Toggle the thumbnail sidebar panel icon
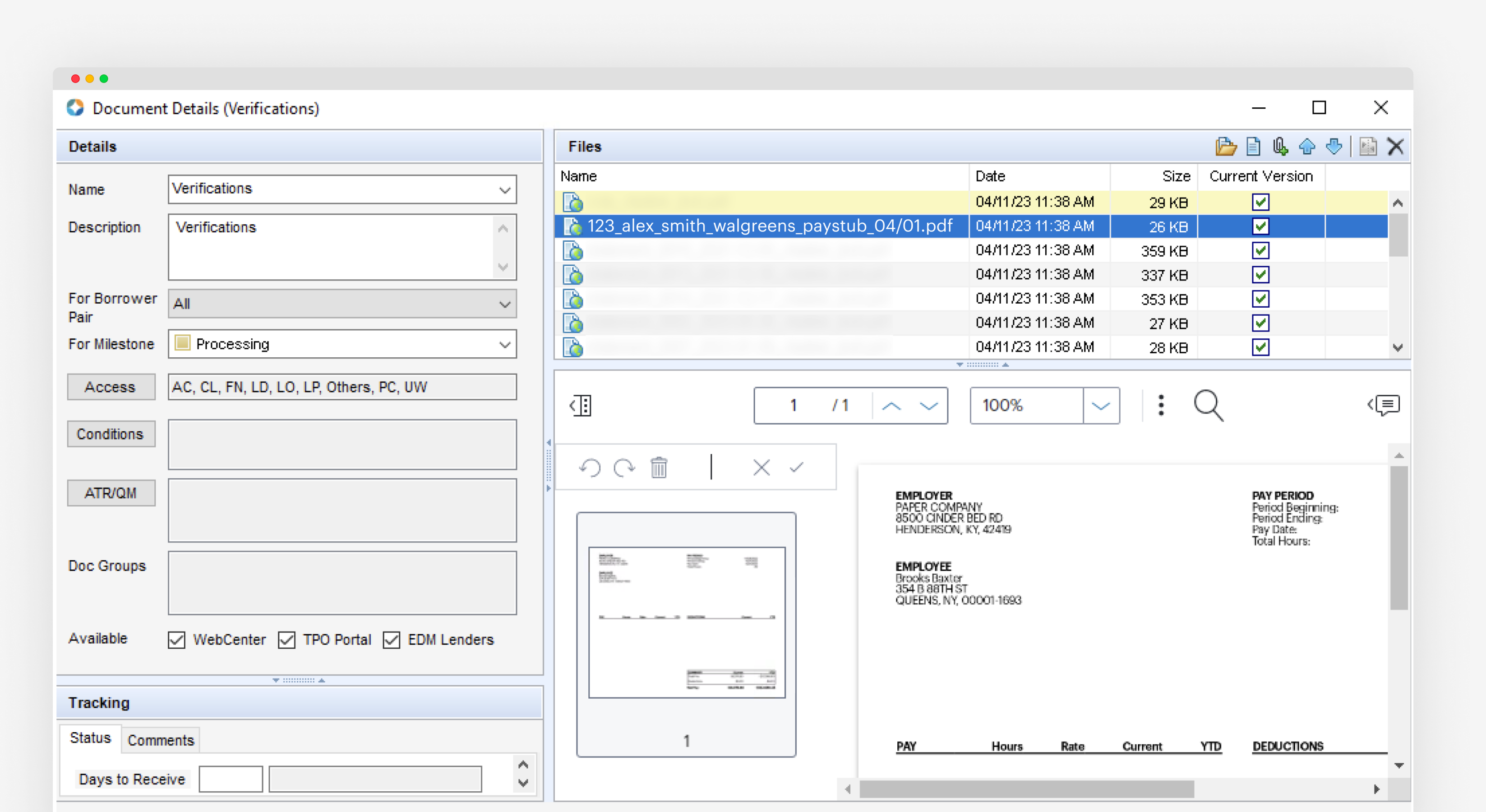This screenshot has width=1486, height=812. click(580, 406)
